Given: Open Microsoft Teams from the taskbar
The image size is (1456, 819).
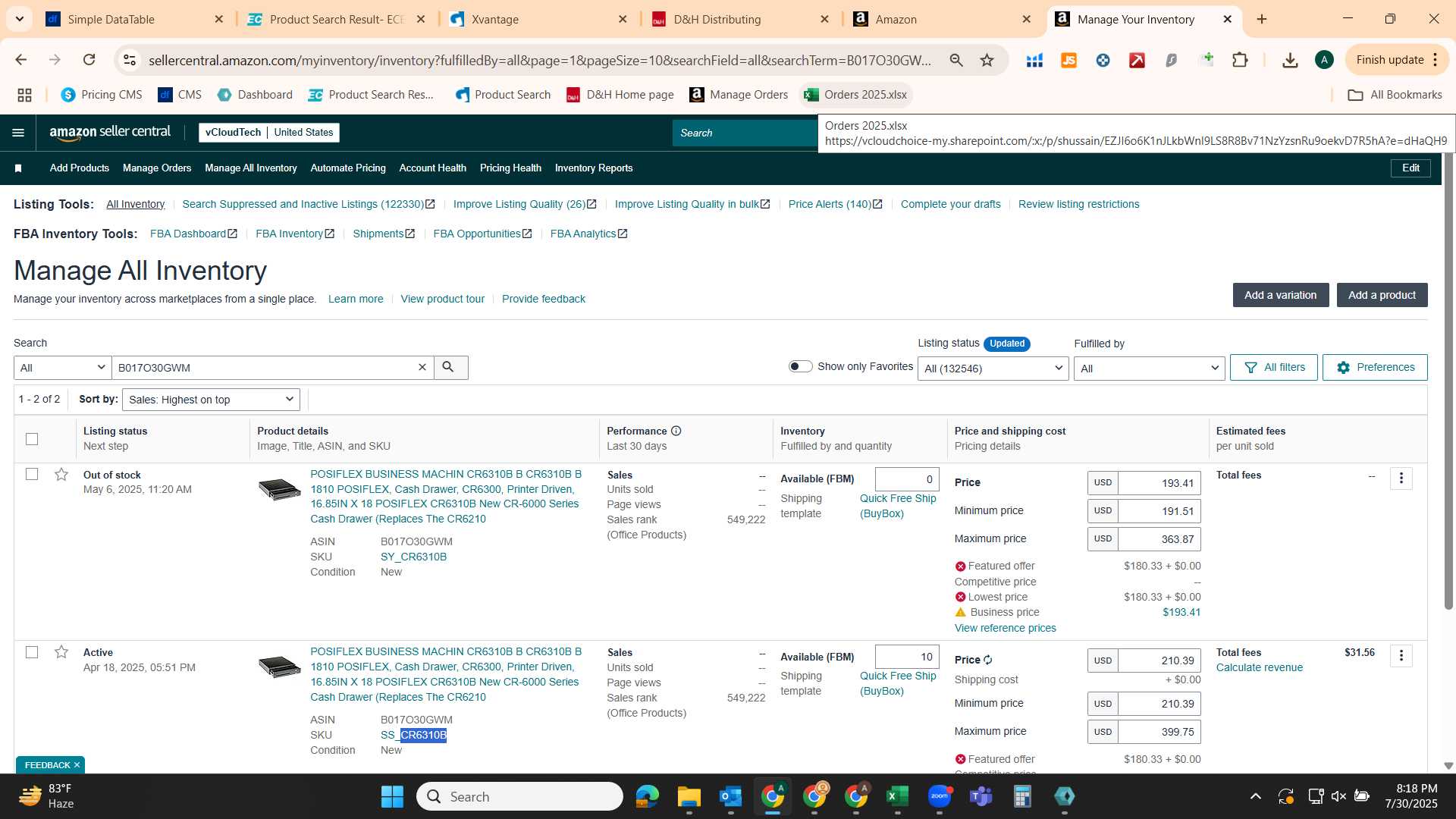Looking at the screenshot, I should click(981, 796).
